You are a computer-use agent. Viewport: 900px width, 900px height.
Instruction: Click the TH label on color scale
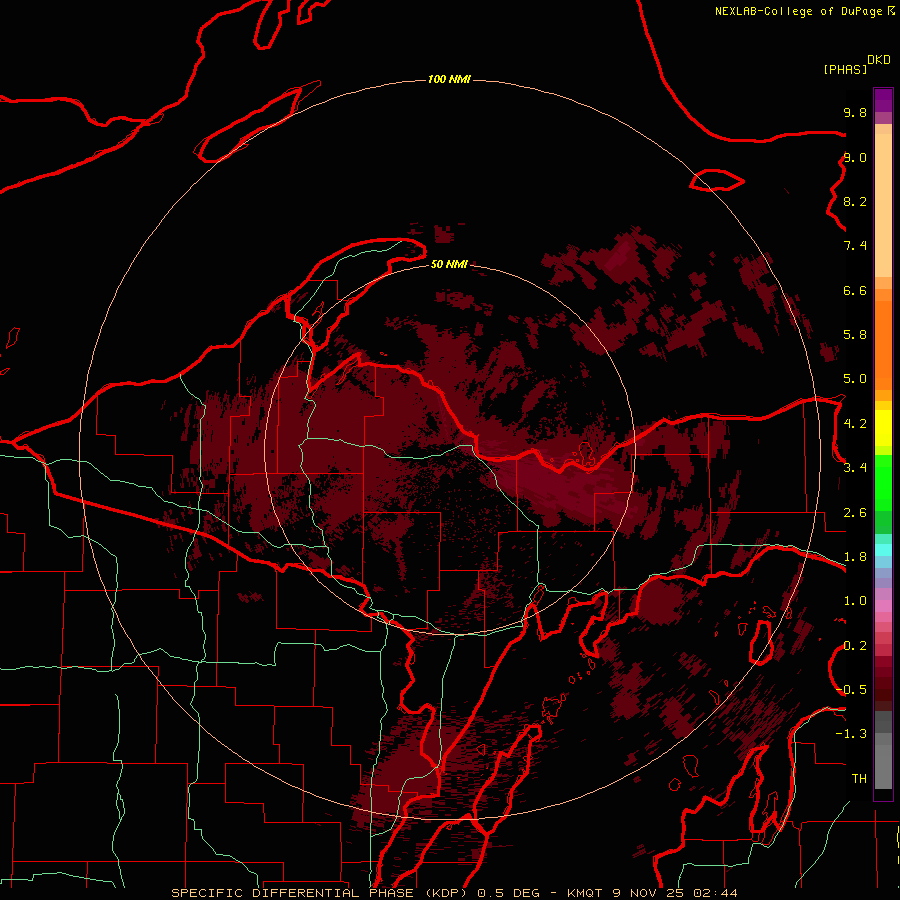pyautogui.click(x=859, y=778)
